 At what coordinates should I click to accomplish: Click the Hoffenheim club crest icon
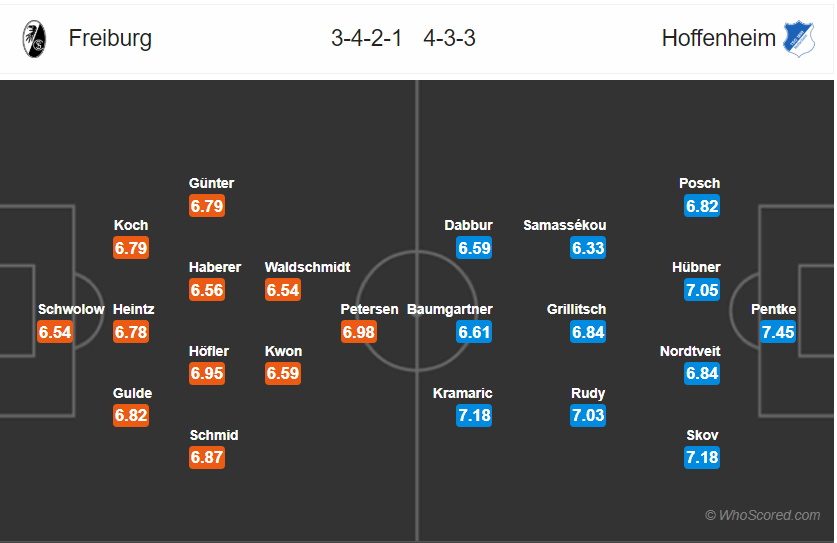tap(799, 38)
